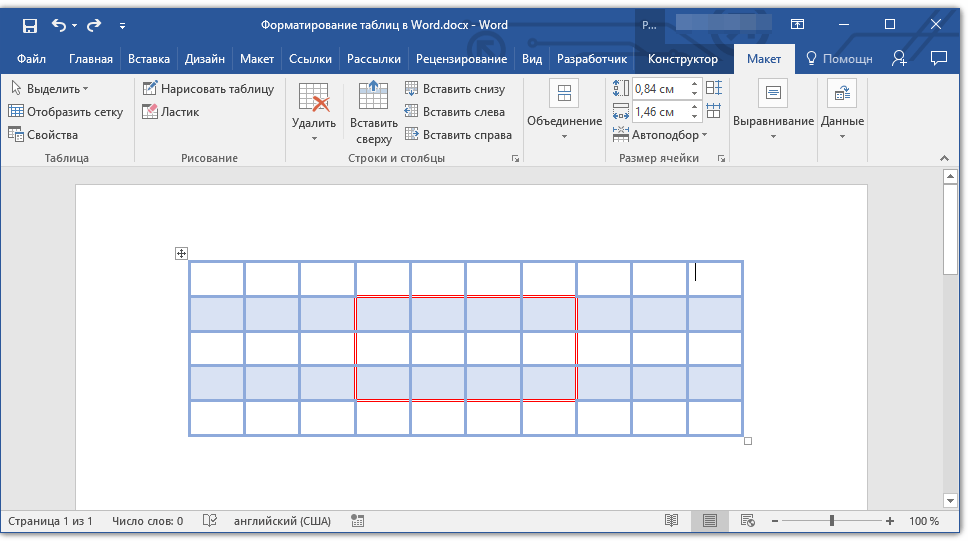Screen dimensions: 968x541
Task: Switch to Read Mode view
Action: (x=671, y=521)
